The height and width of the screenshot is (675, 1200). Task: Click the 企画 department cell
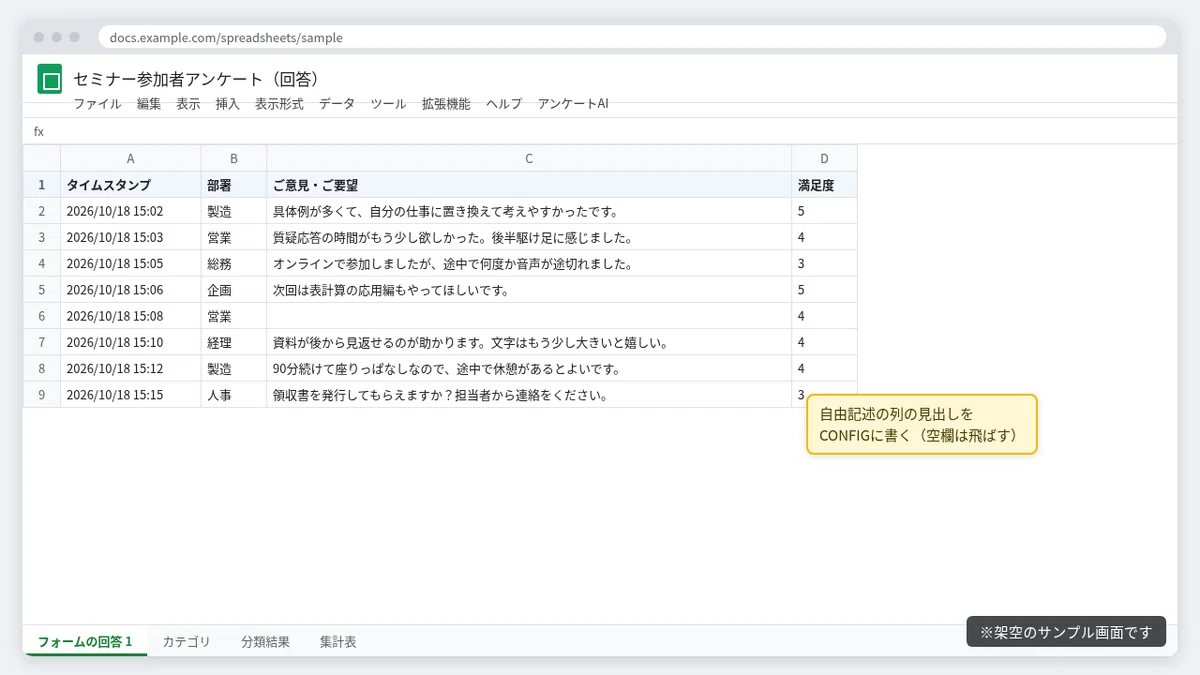[x=234, y=290]
